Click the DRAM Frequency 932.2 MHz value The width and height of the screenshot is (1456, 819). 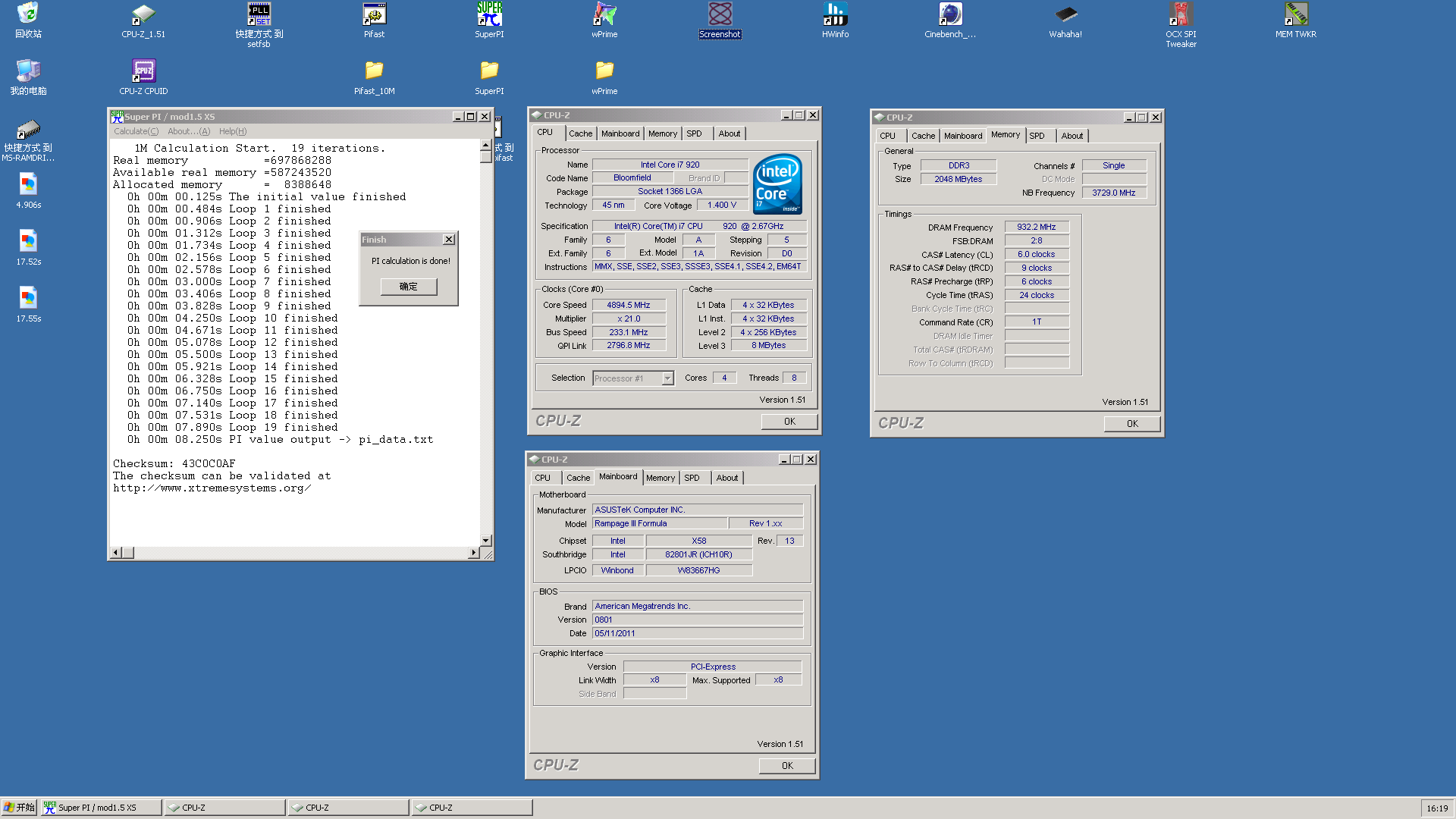[x=1037, y=227]
